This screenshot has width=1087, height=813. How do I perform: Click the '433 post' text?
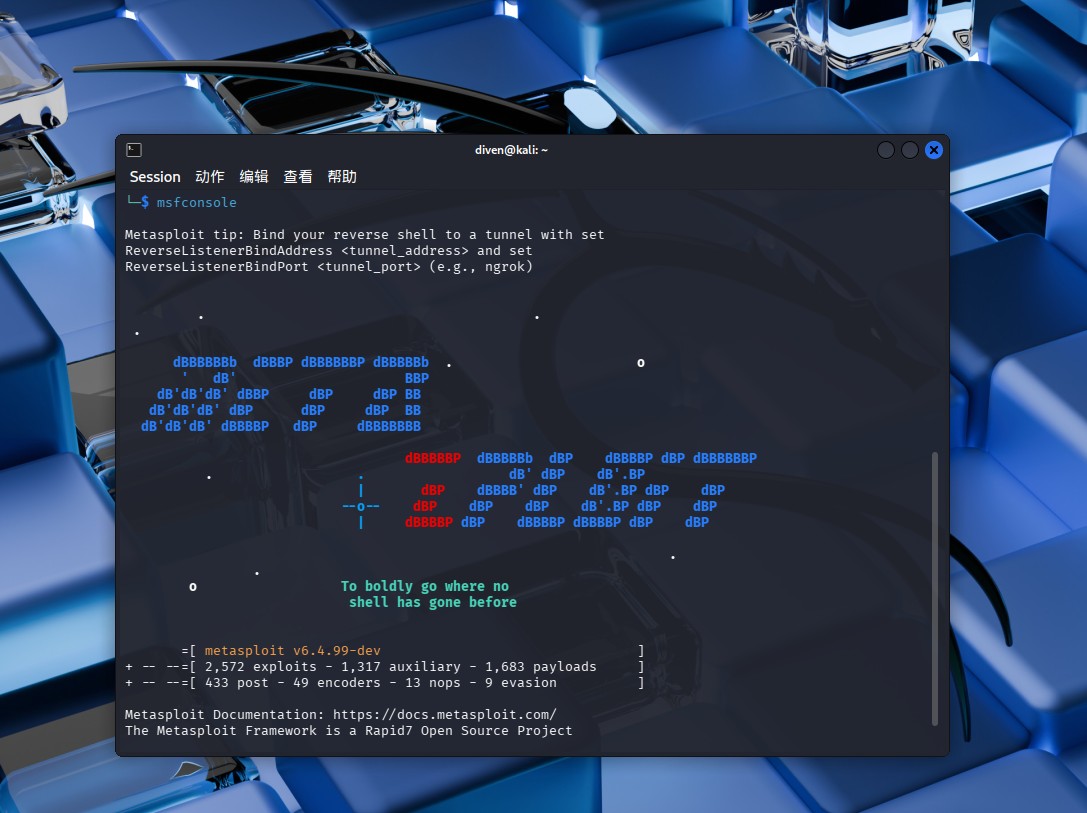(236, 683)
